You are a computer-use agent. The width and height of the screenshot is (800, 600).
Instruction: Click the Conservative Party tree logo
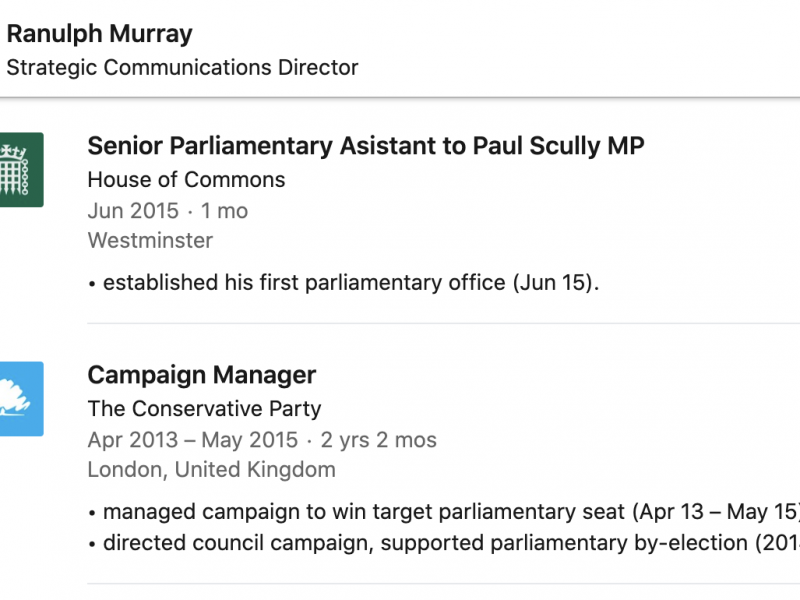[21, 398]
